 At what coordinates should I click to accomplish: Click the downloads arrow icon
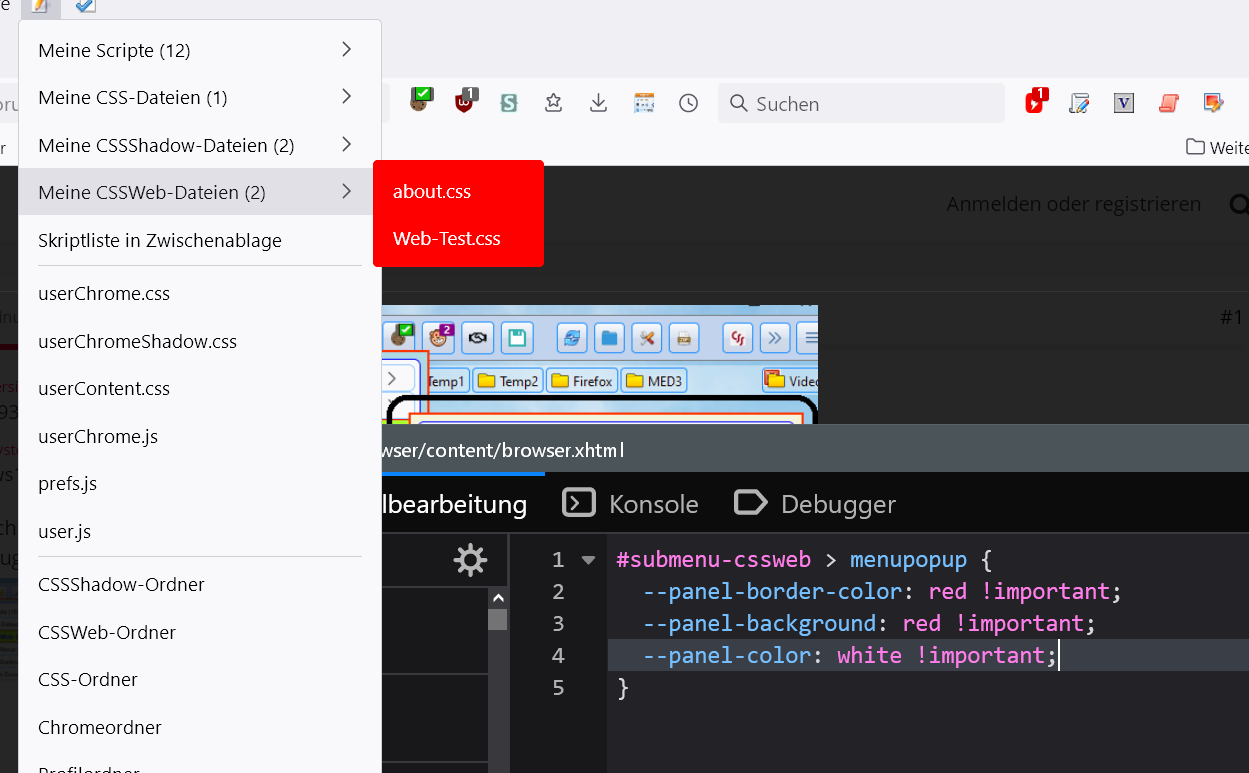click(x=598, y=103)
